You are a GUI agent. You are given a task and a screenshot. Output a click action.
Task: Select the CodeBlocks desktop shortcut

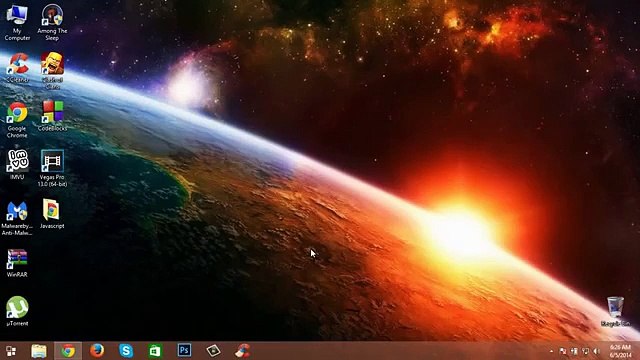[x=52, y=116]
